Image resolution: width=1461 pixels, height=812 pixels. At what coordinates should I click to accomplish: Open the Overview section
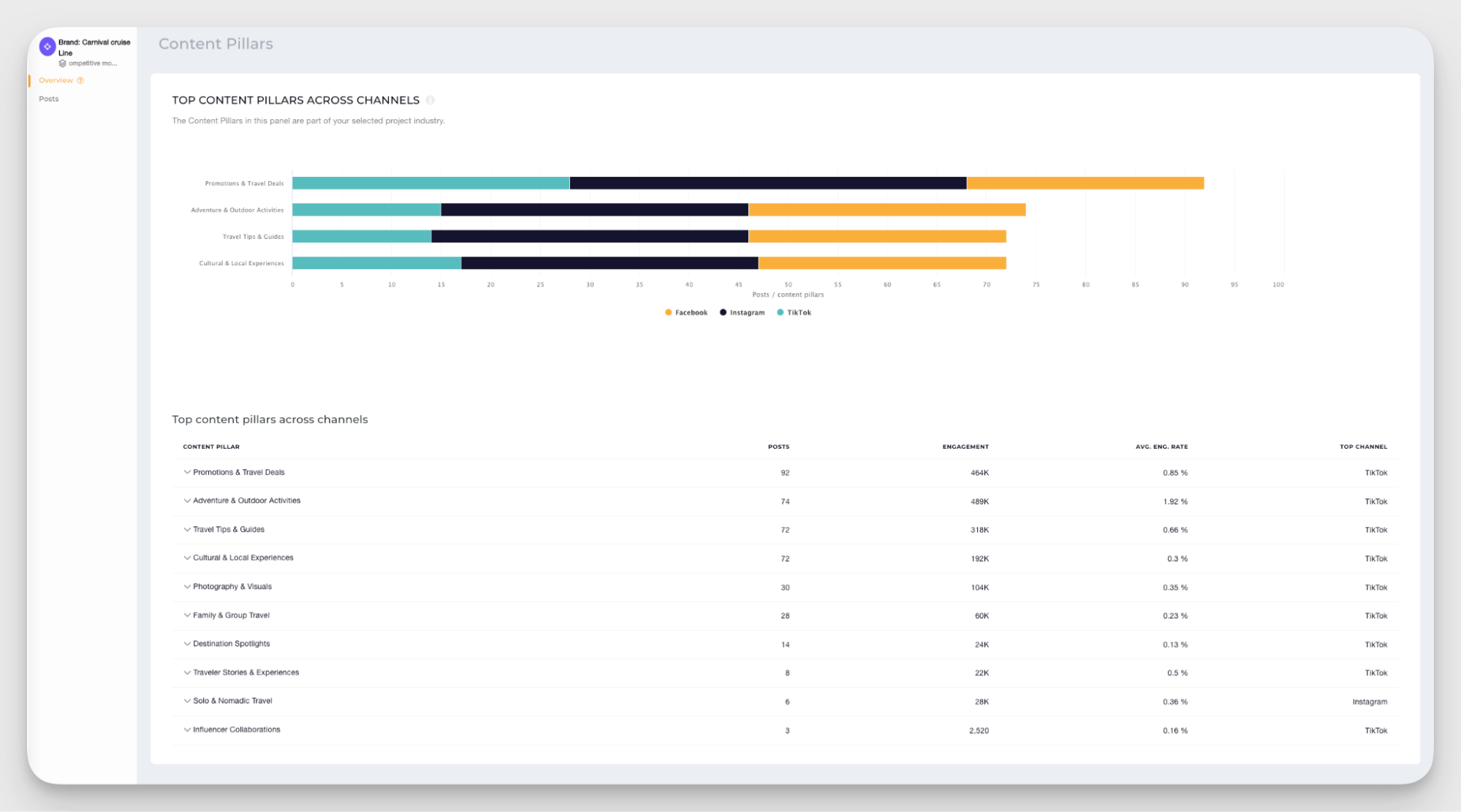57,80
